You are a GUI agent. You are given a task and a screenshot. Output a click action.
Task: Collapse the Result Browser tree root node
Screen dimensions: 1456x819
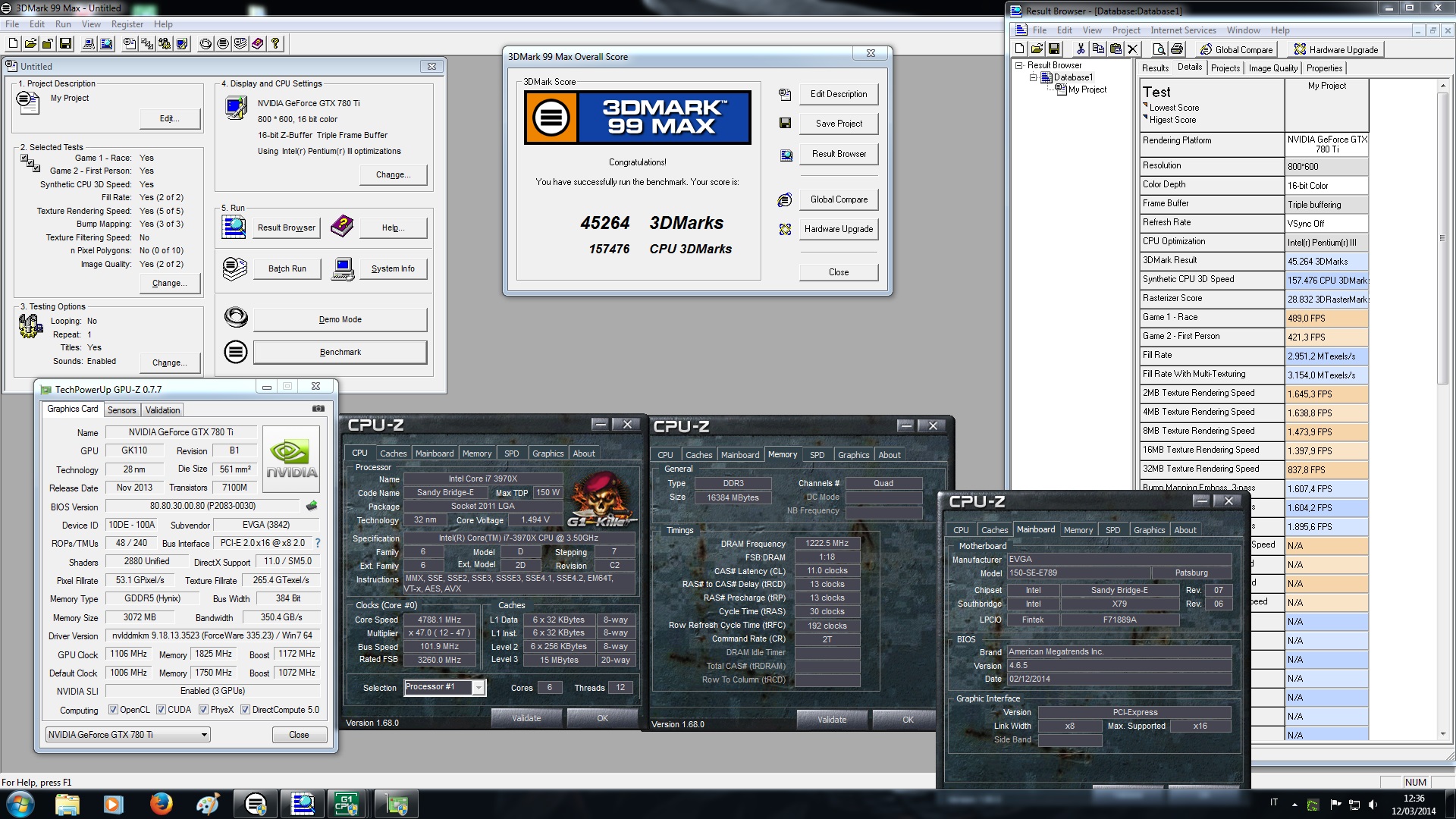point(1019,65)
